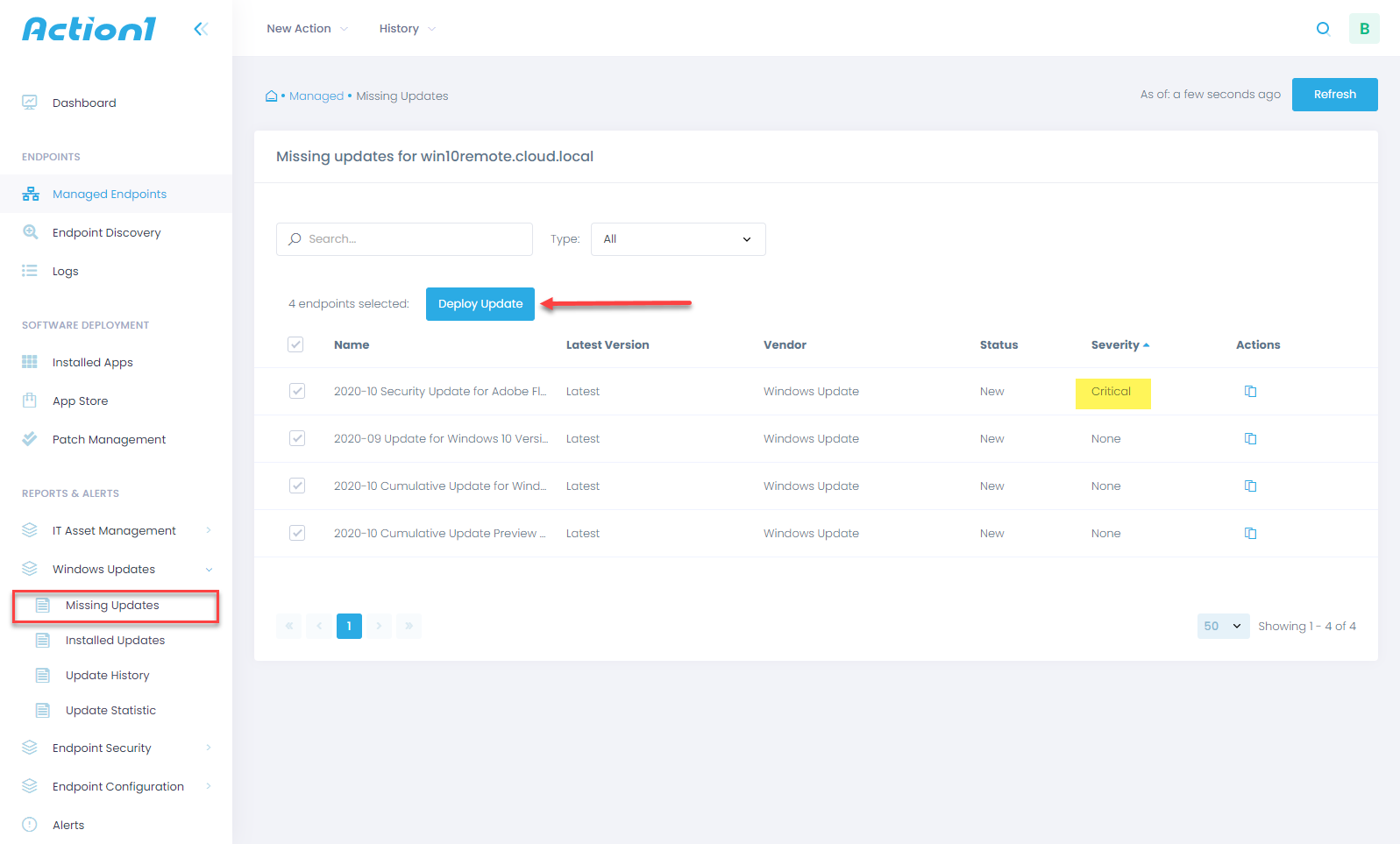Collapse the Windows Updates chevron

[209, 569]
